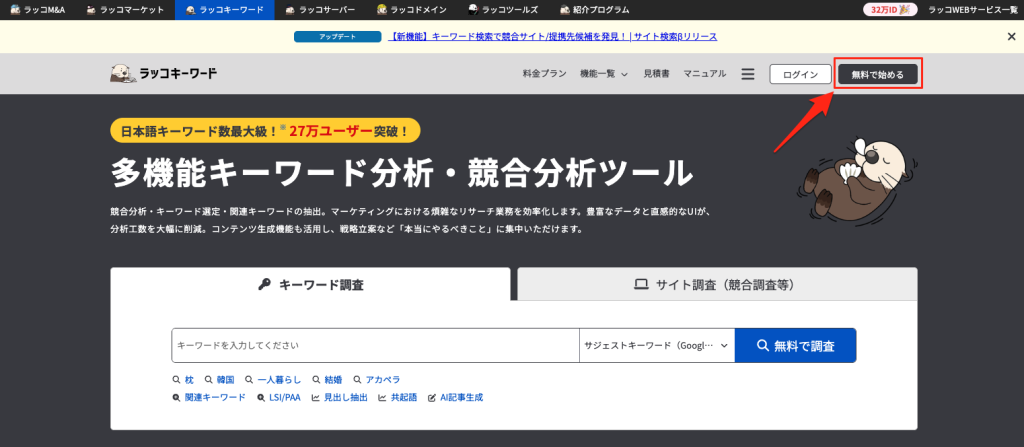1024x447 pixels.
Task: Switch to the サイト調査 tab
Action: (x=716, y=284)
